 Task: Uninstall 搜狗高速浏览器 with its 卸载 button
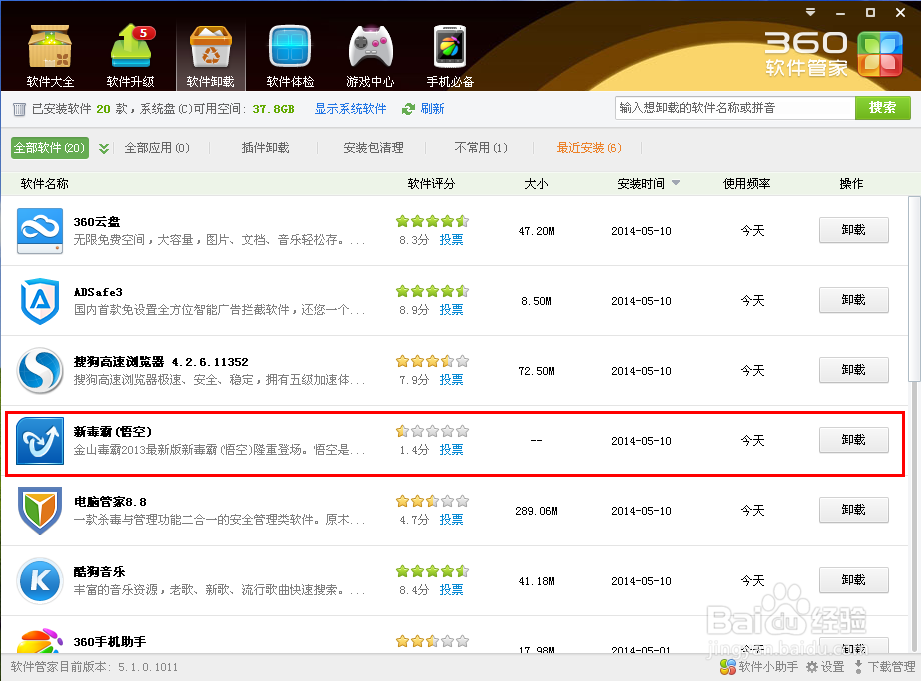click(x=853, y=370)
